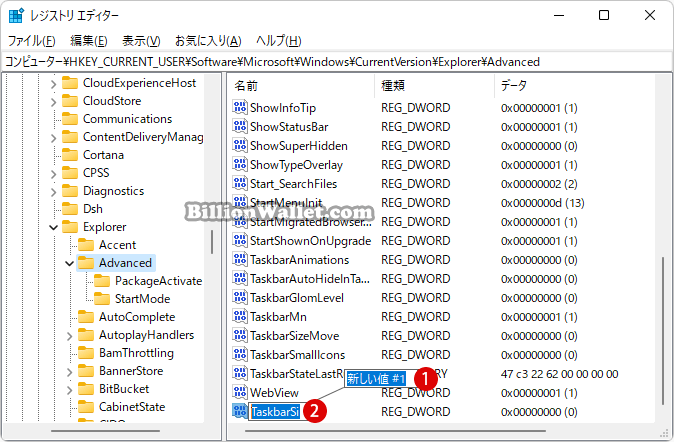This screenshot has height=442, width=674.
Task: Click the AutoComplete folder icon
Action: click(86, 317)
